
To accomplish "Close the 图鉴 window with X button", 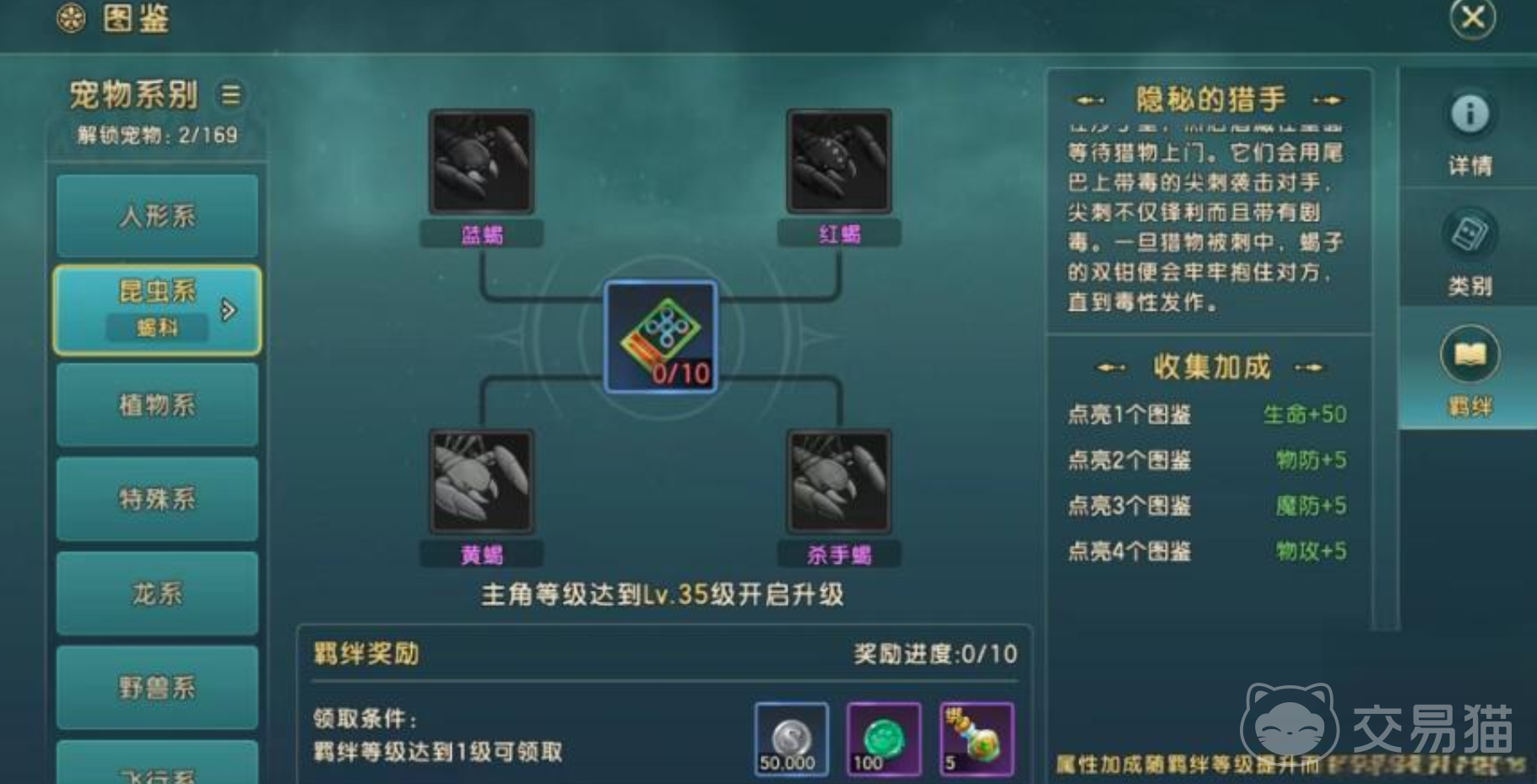I will [1472, 17].
